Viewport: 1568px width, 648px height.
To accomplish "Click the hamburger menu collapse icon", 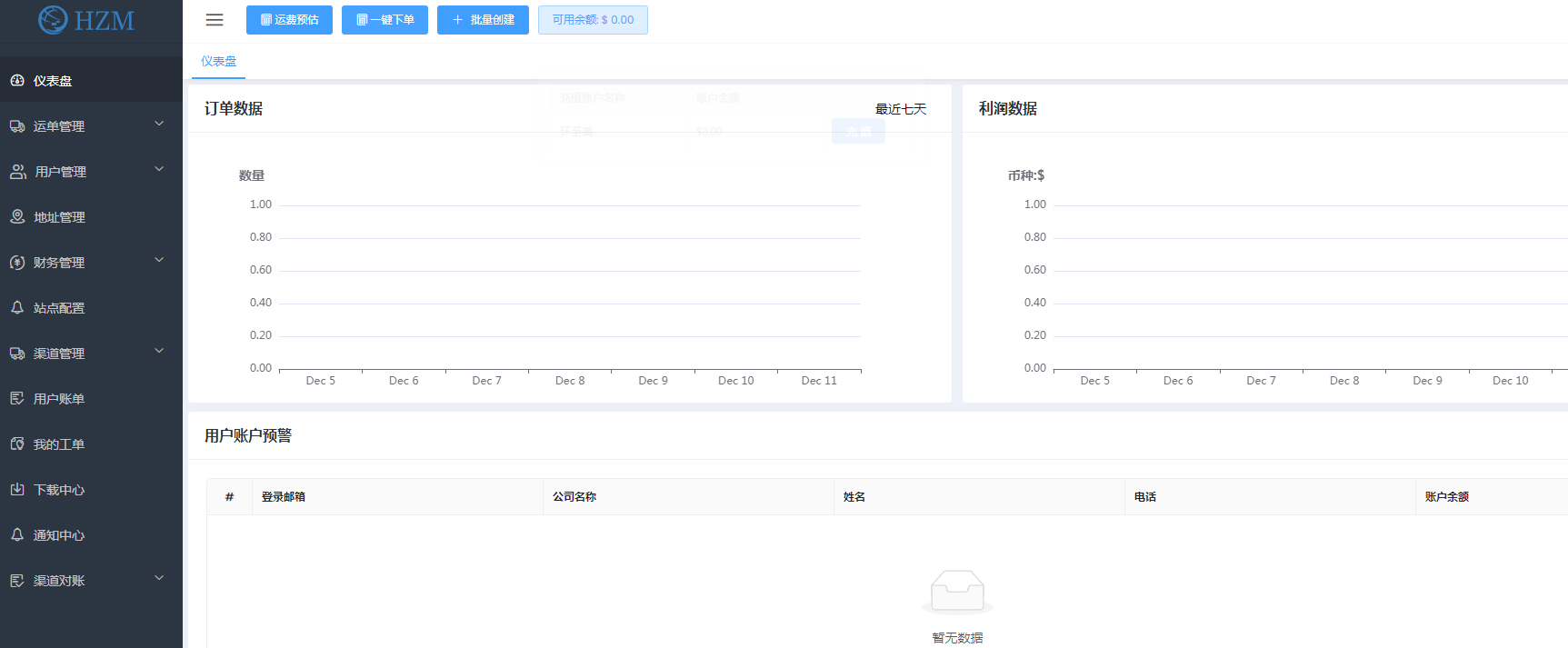I will point(215,20).
